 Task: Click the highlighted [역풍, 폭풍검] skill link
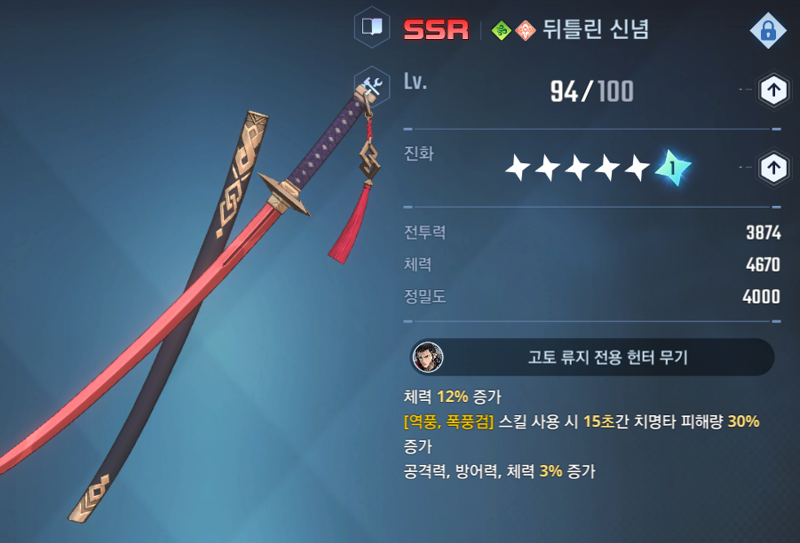click(448, 422)
